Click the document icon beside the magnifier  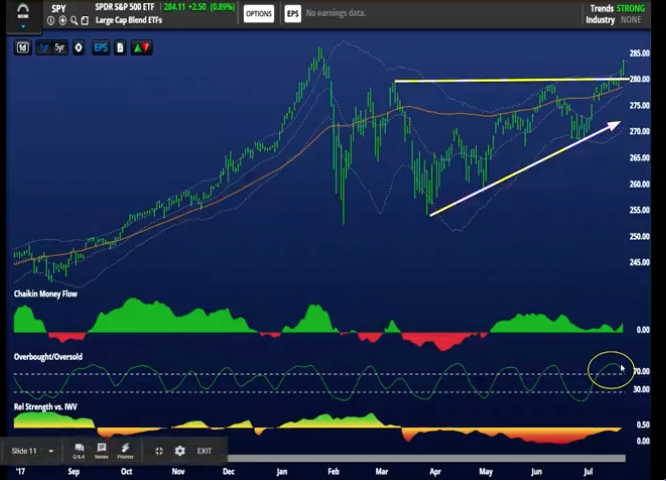pyautogui.click(x=86, y=20)
